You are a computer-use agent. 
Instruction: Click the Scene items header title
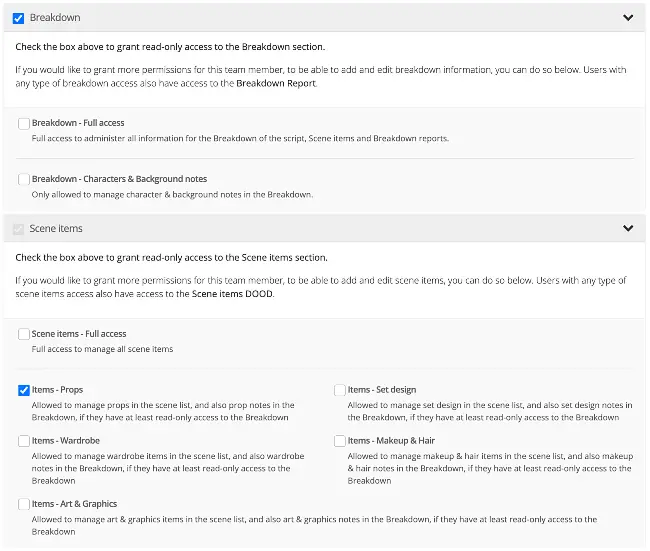tap(56, 228)
